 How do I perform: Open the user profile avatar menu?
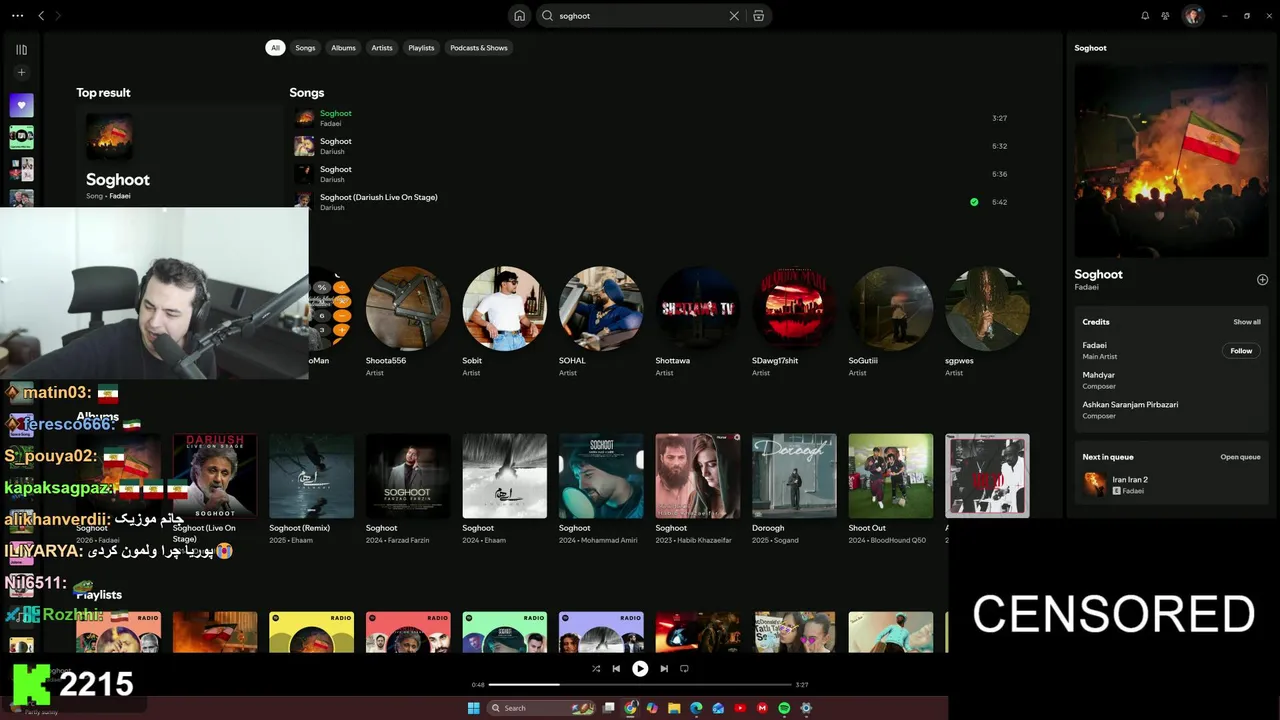[1192, 16]
